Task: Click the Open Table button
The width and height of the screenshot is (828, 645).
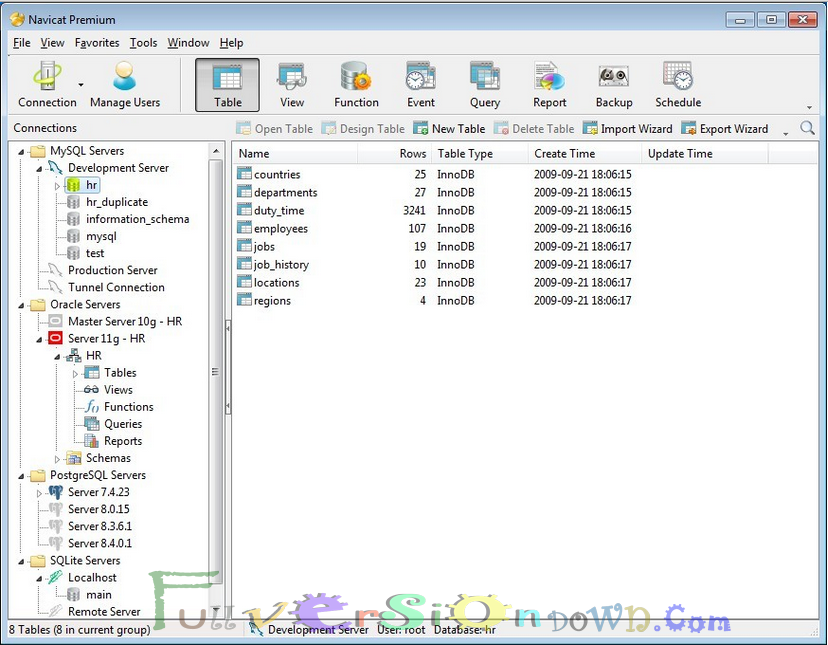Action: (x=274, y=128)
